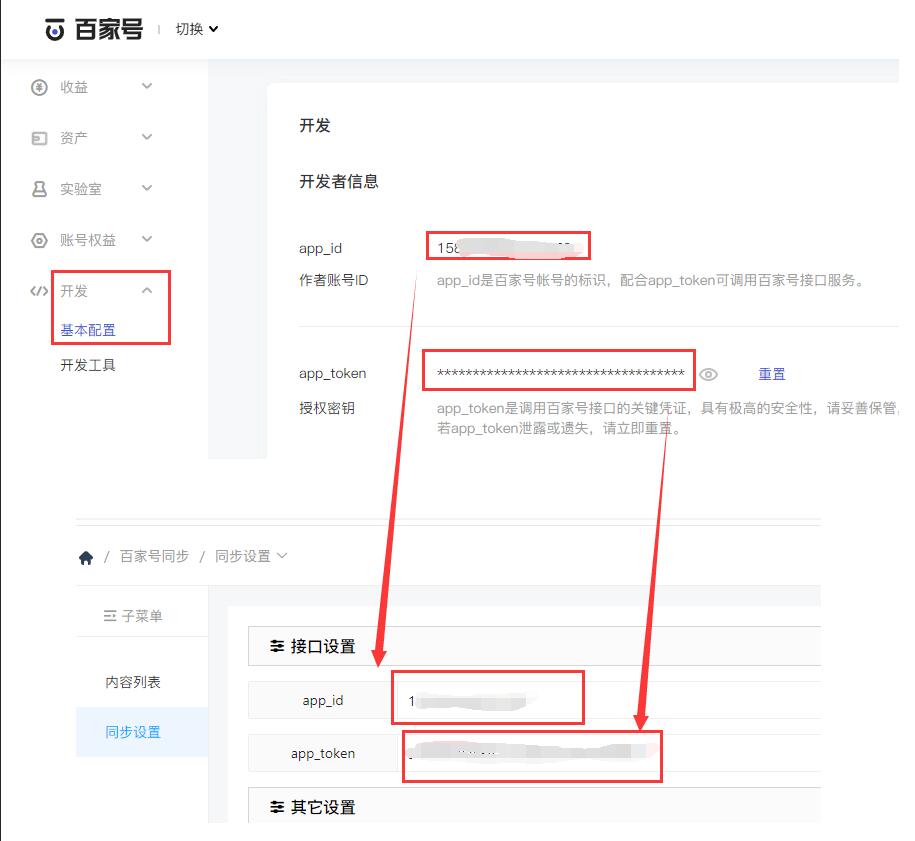Image resolution: width=915 pixels, height=841 pixels.
Task: Expand the 收益 menu chevron
Action: [147, 86]
